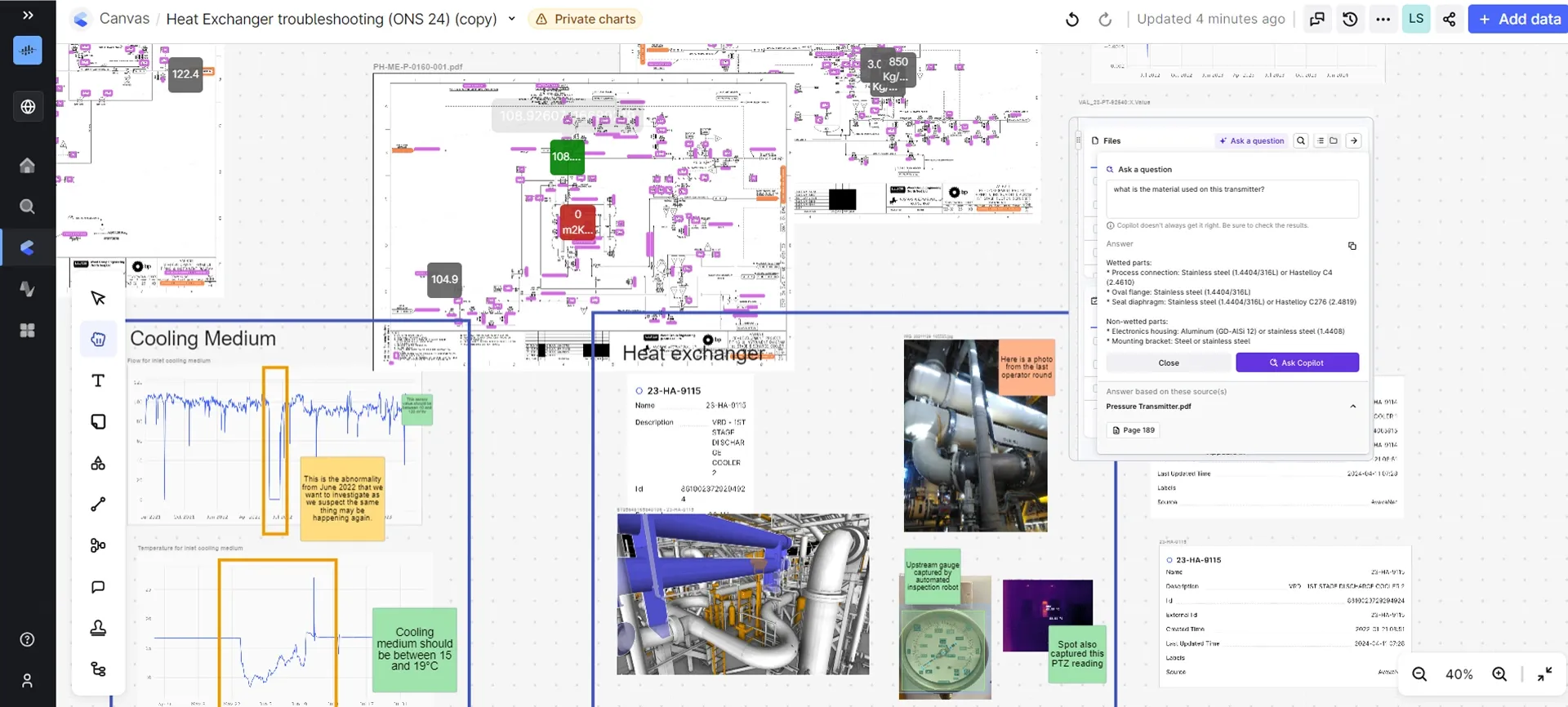1568x707 pixels.
Task: Open the help menu
Action: tap(28, 639)
